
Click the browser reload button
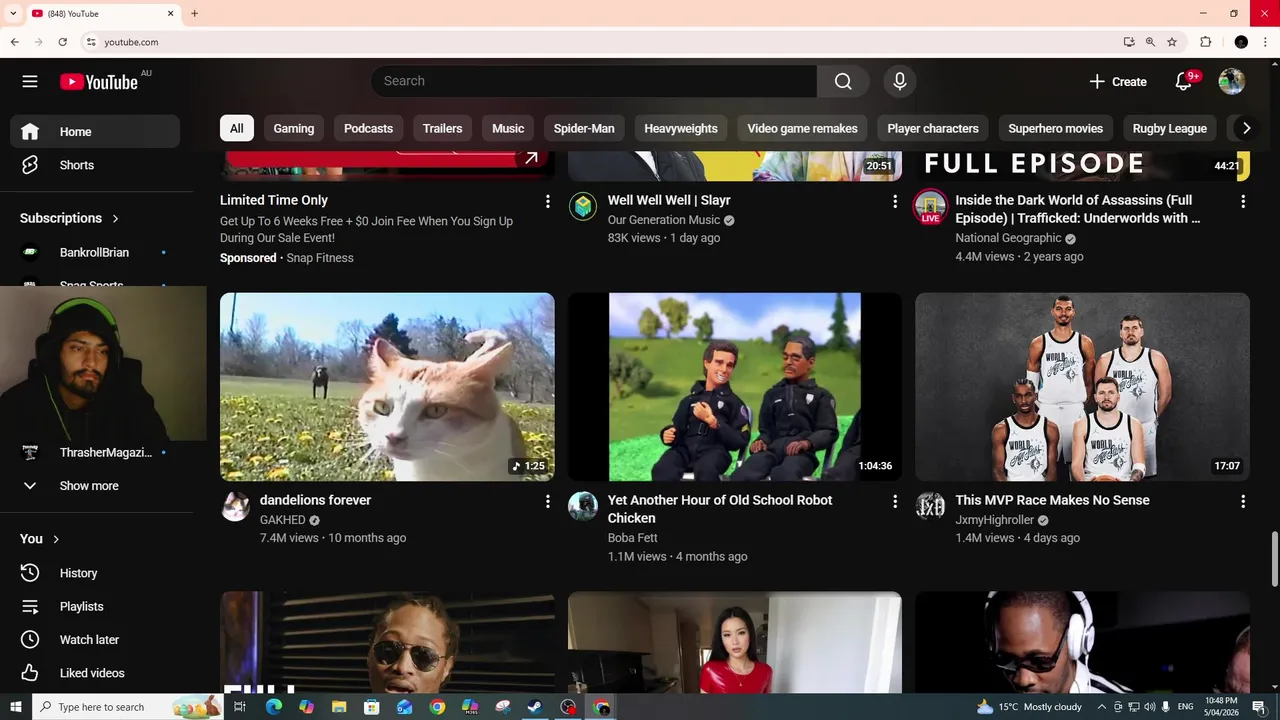pyautogui.click(x=62, y=42)
